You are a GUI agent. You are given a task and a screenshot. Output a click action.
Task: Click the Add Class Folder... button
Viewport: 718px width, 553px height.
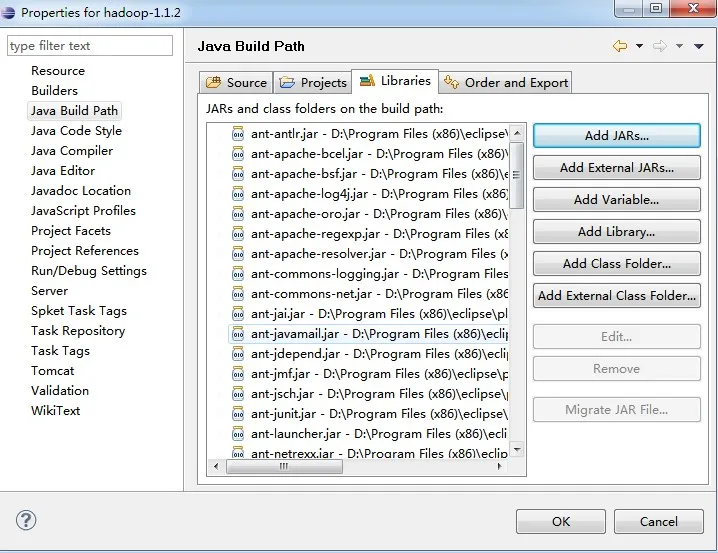(617, 264)
